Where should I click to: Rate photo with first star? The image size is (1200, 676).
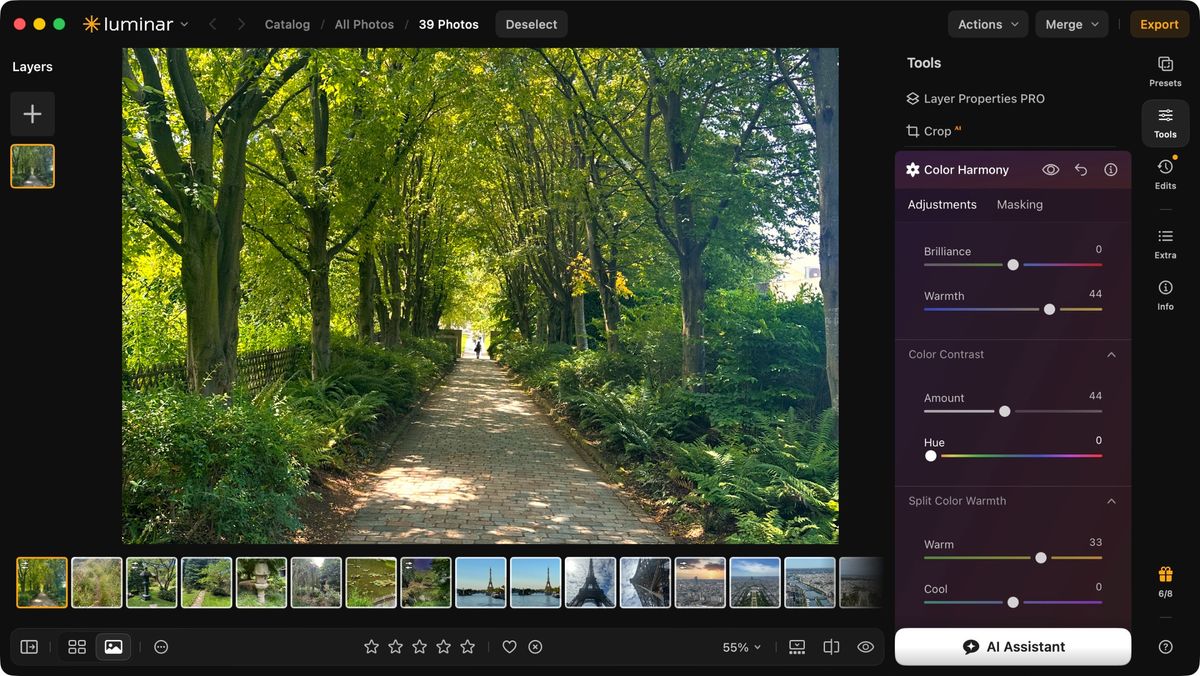(371, 647)
